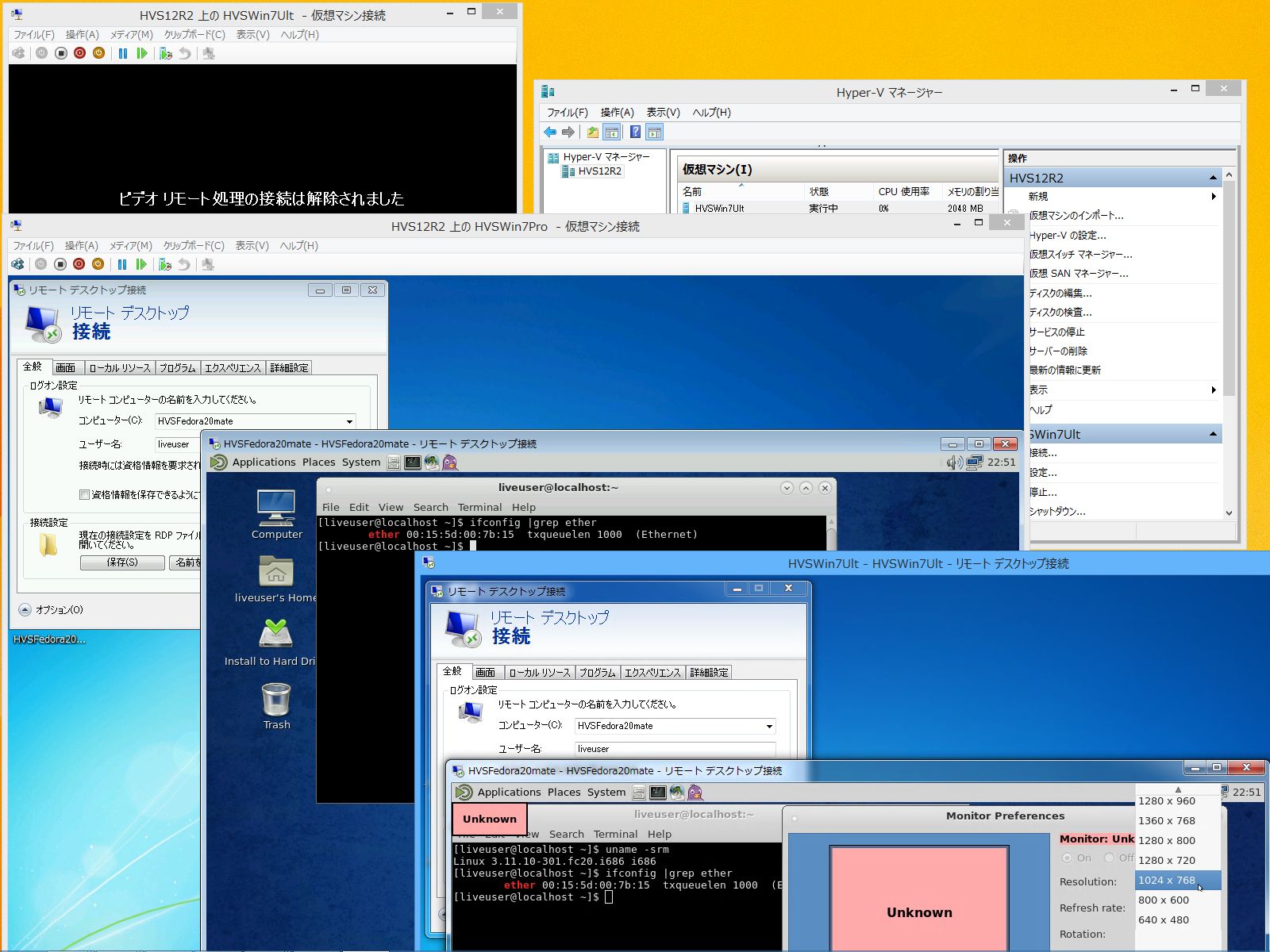Open メディア(M) menu in HVSWin7Ult connection window

(131, 35)
